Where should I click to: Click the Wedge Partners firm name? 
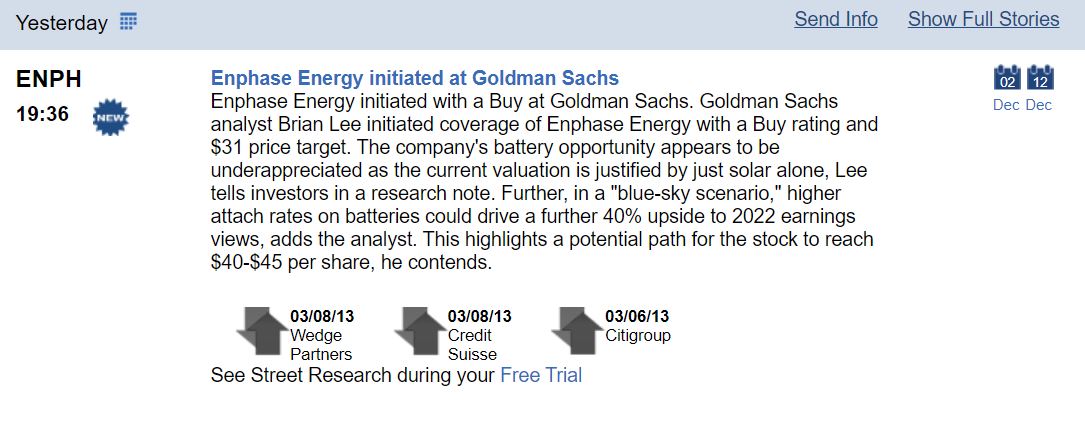pos(321,345)
